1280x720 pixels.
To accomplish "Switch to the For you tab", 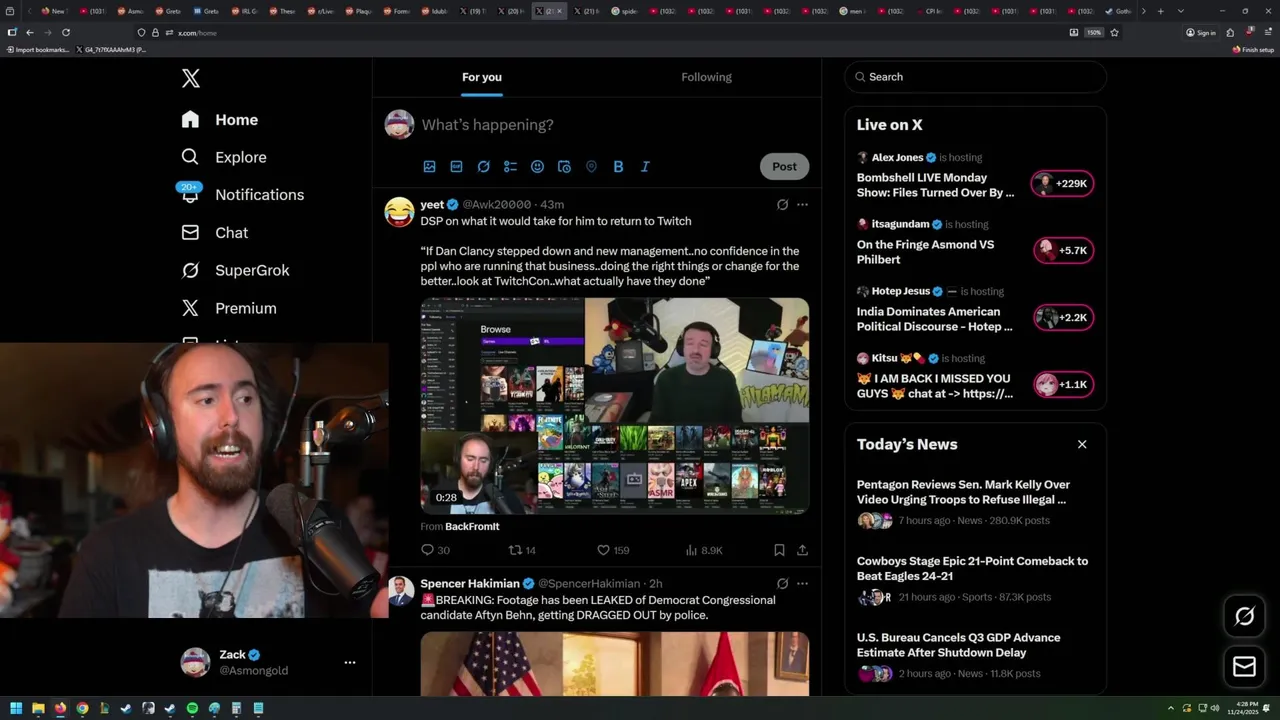I will (482, 77).
